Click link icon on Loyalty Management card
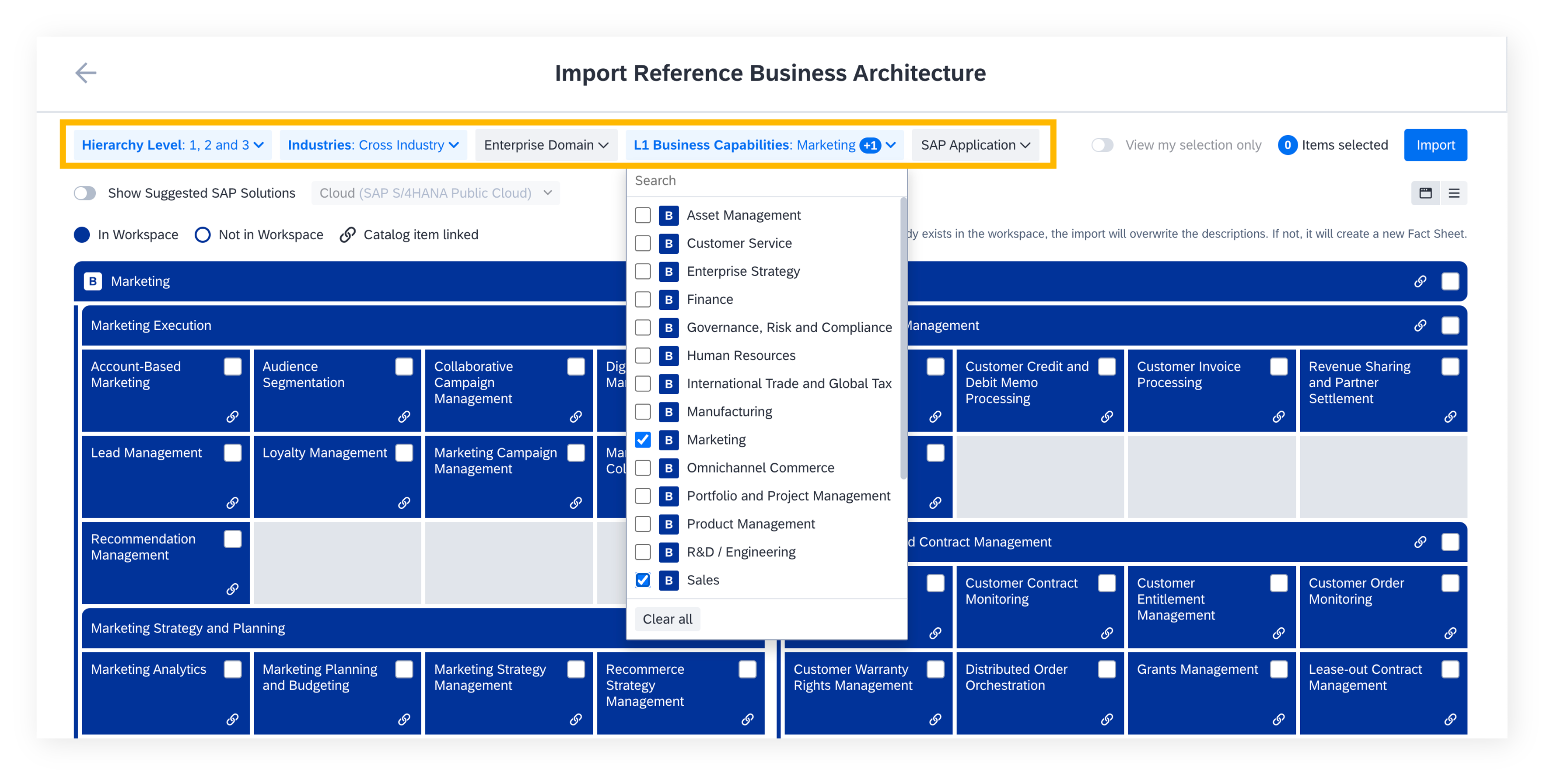The width and height of the screenshot is (1554, 784). [x=404, y=503]
